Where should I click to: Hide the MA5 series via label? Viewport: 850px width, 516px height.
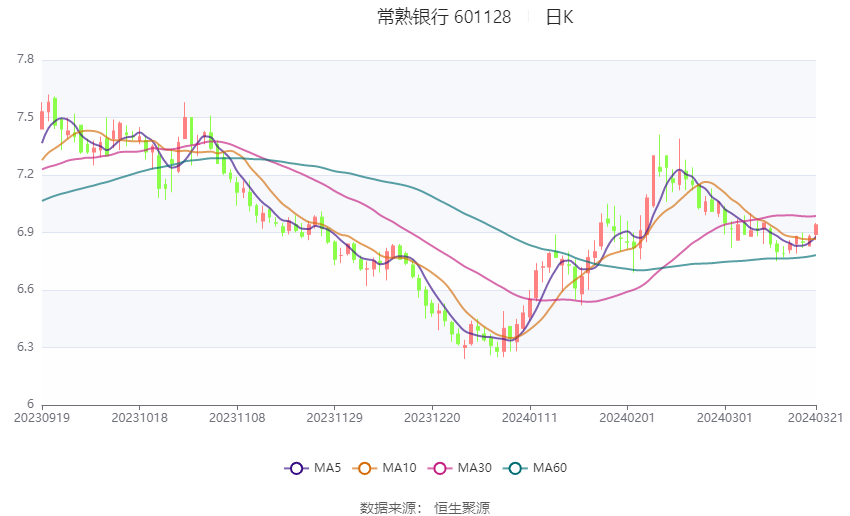click(x=327, y=468)
